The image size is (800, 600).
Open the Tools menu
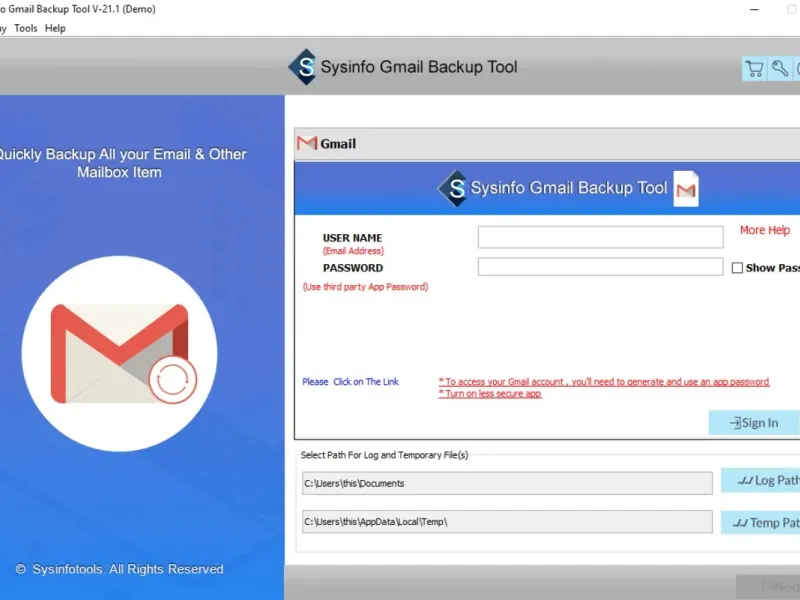pos(26,28)
